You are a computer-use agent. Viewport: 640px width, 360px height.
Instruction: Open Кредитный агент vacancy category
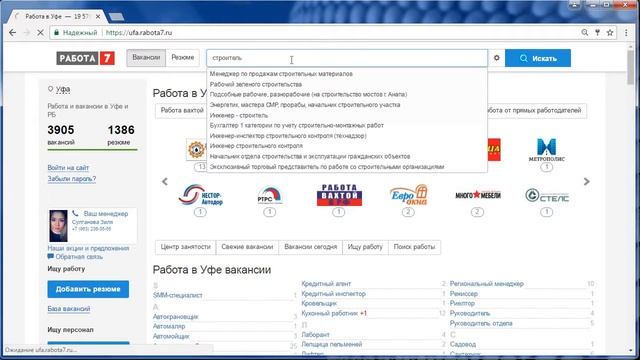tap(326, 284)
